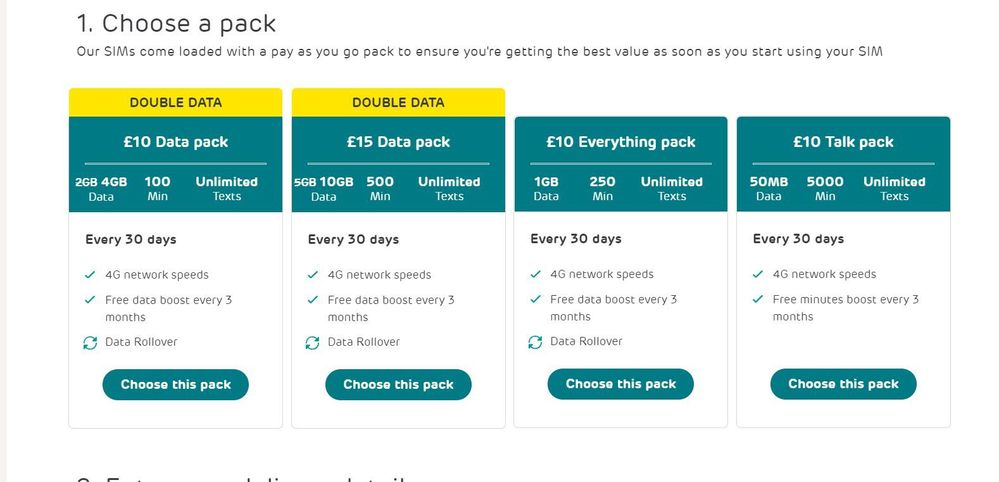Choose the £15 Data pack
The image size is (999, 482).
tap(398, 385)
